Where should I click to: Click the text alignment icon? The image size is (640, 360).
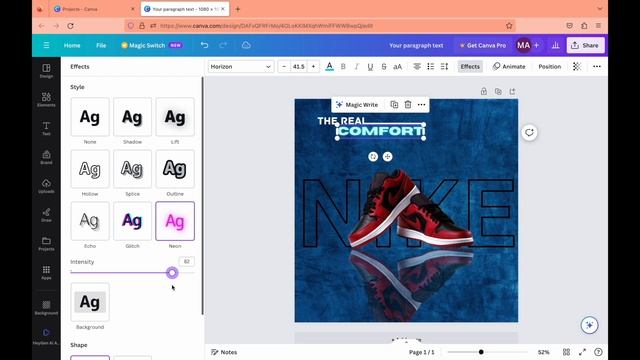417,67
